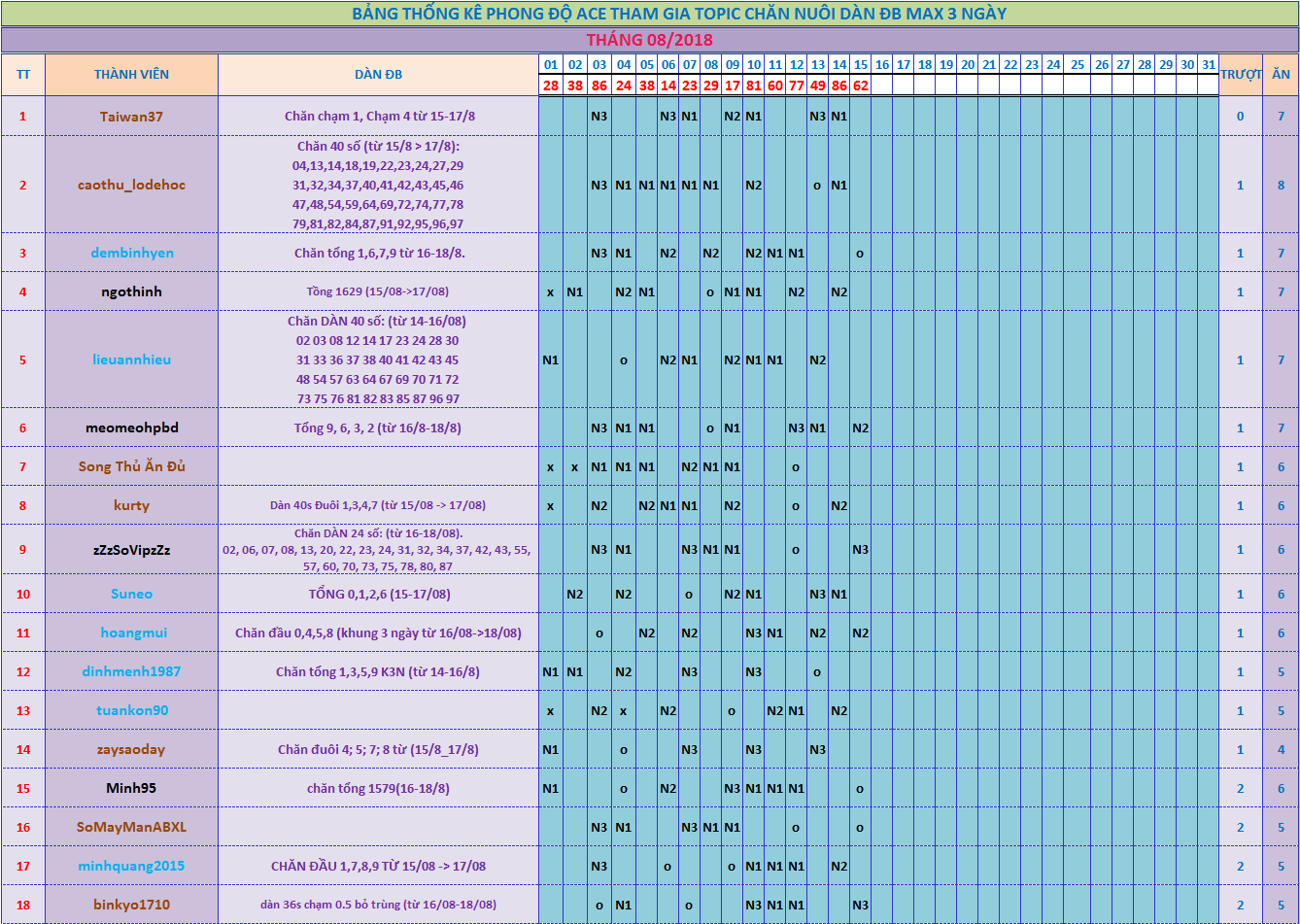Click the main title banner at top
Screen dimensions: 1300x924
point(649,14)
